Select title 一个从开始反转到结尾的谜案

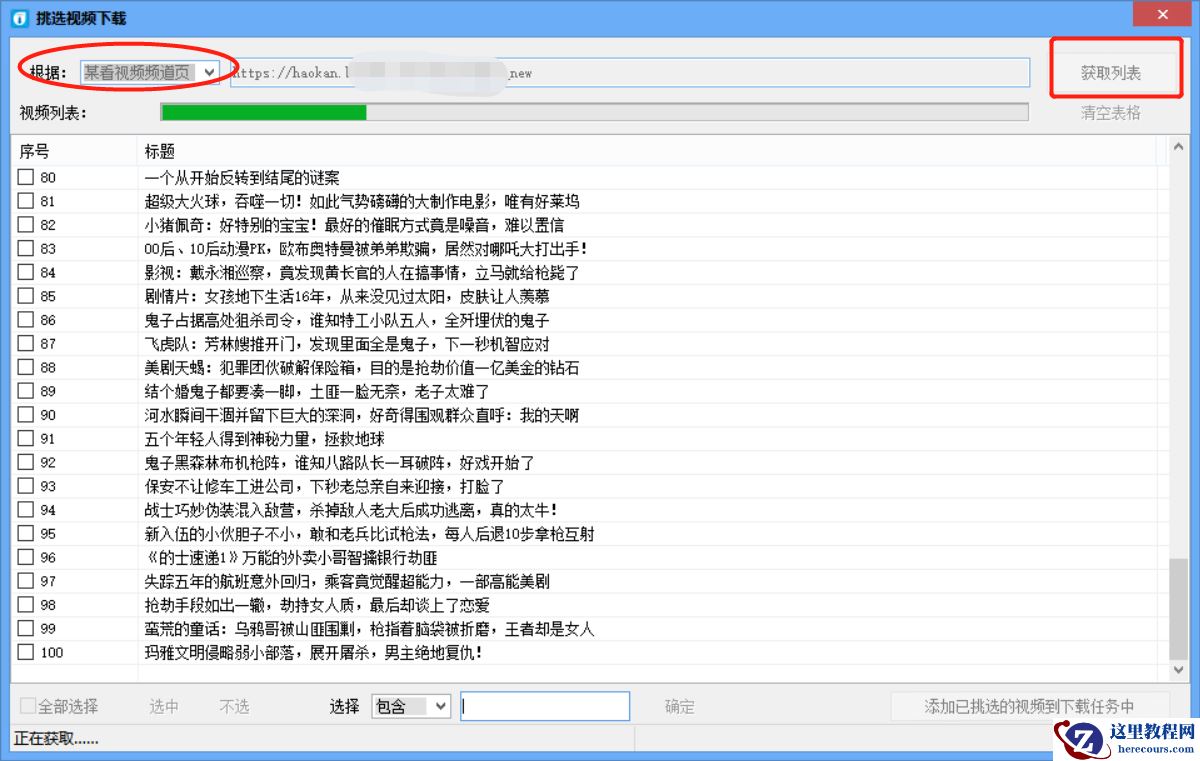coord(242,178)
